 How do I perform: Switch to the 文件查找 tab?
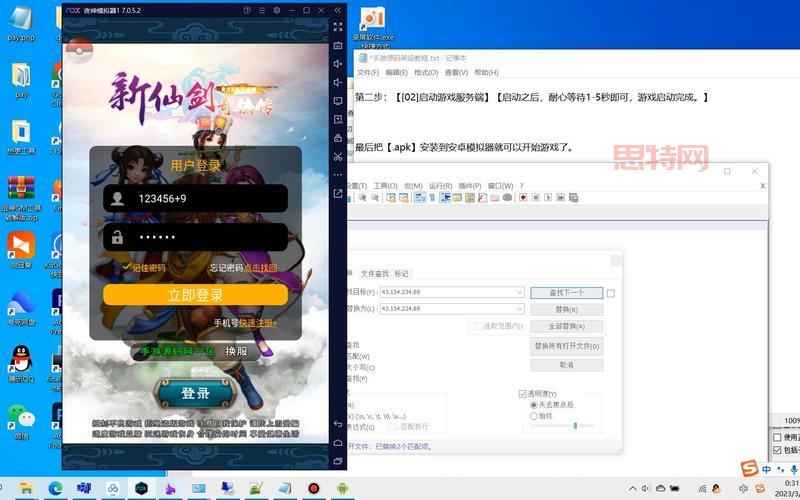click(x=375, y=273)
